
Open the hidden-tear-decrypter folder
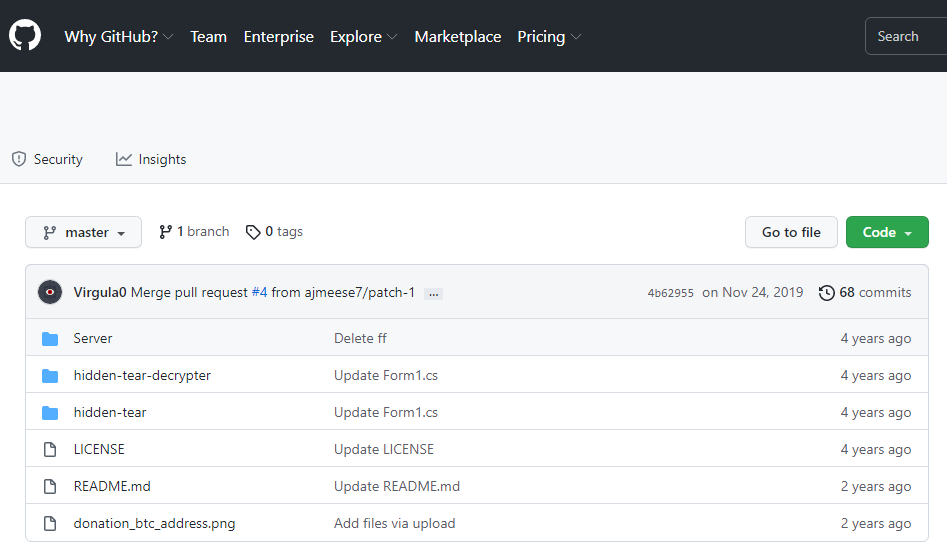click(x=142, y=375)
